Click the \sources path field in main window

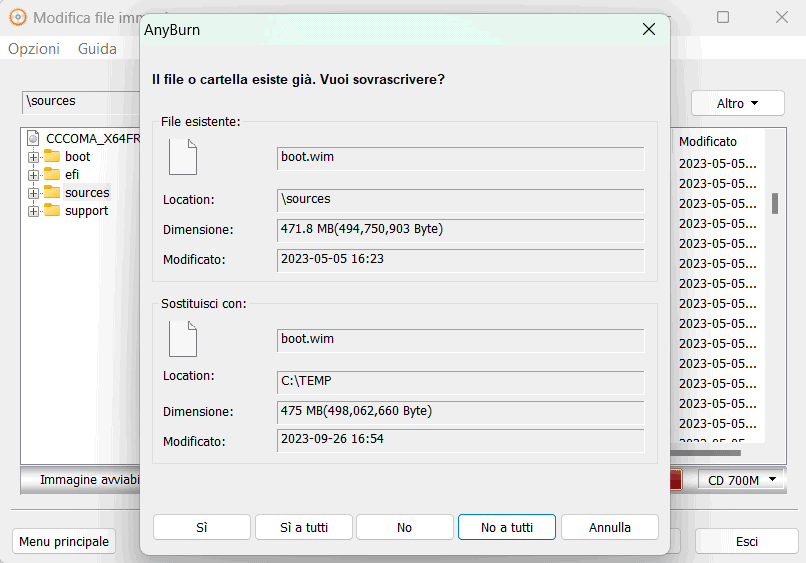(81, 102)
